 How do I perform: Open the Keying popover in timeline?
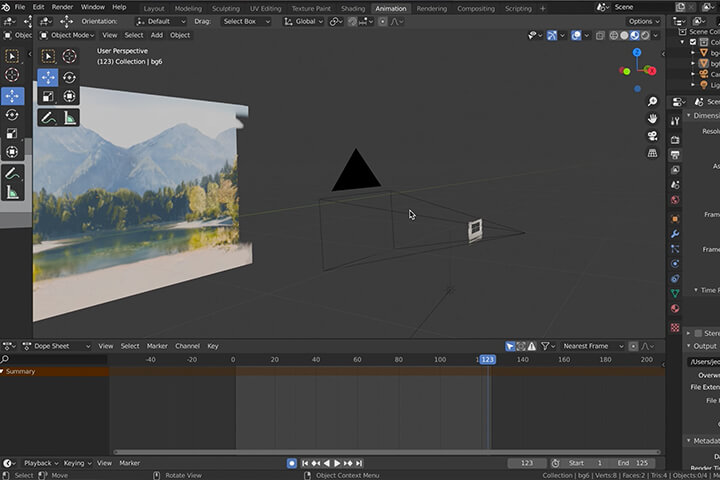coord(77,463)
